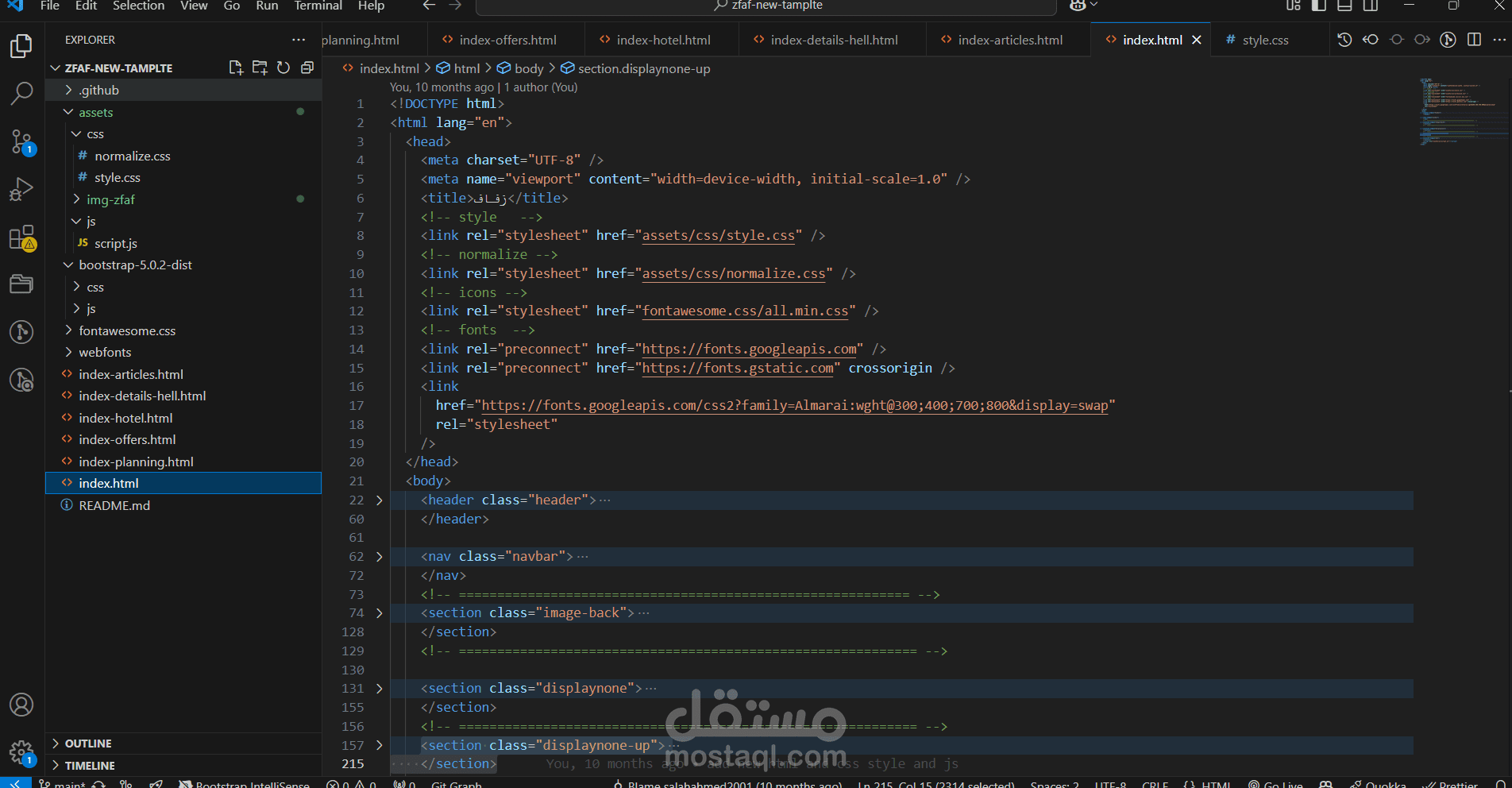This screenshot has height=788, width=1512.
Task: Unfold the header element on line 22
Action: click(x=380, y=500)
